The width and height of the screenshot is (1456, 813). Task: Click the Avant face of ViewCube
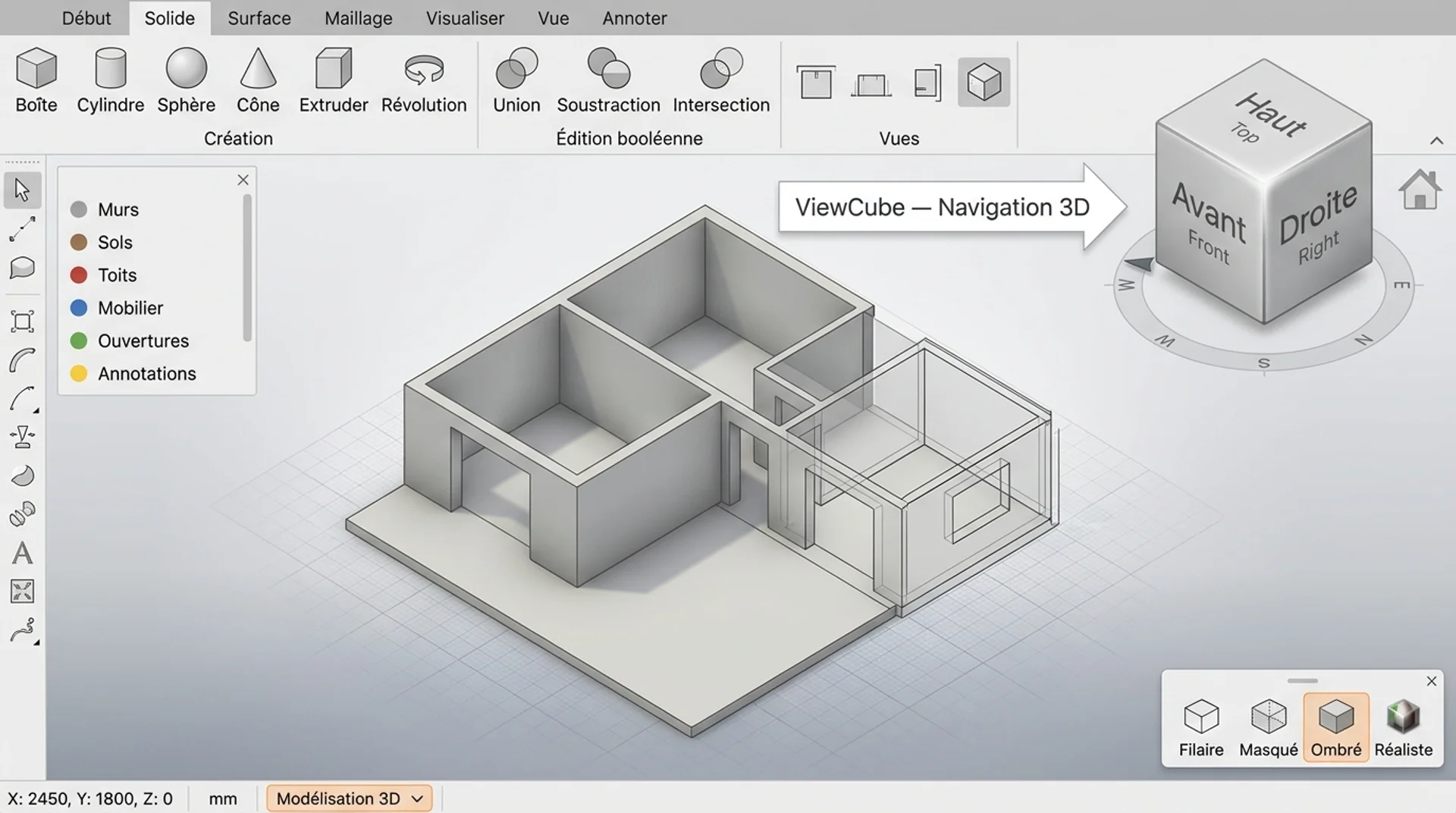[x=1209, y=223]
